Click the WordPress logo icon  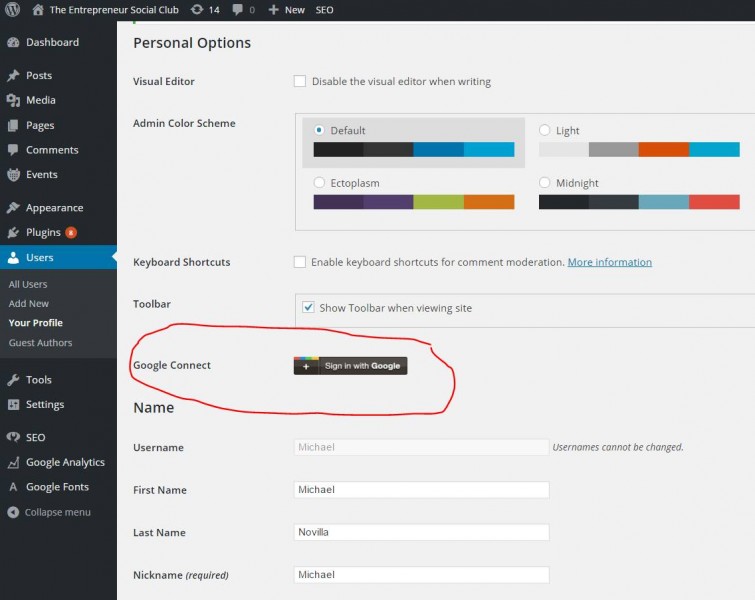(13, 9)
